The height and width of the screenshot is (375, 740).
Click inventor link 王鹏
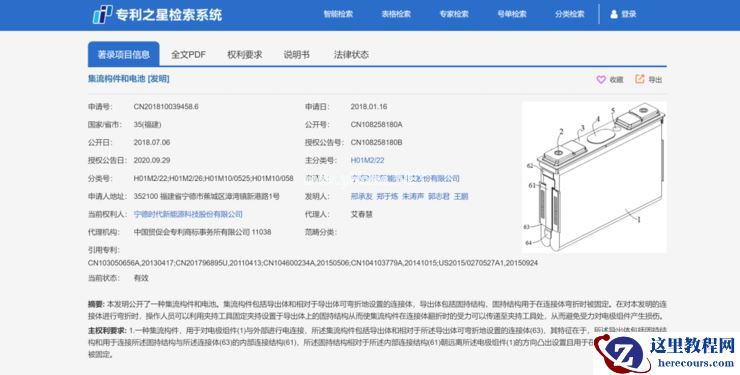pos(461,196)
